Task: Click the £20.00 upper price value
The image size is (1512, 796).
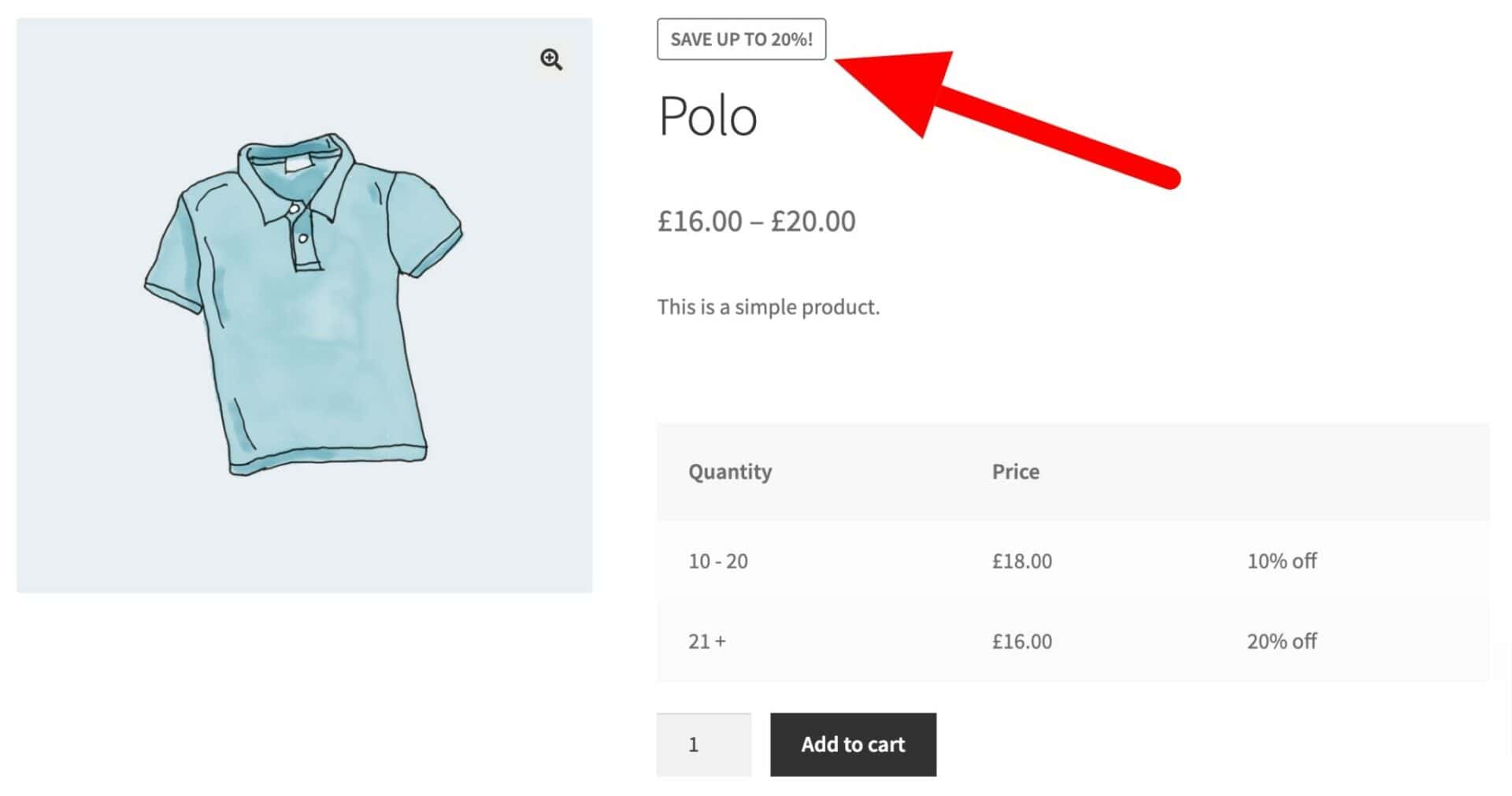Action: click(813, 221)
